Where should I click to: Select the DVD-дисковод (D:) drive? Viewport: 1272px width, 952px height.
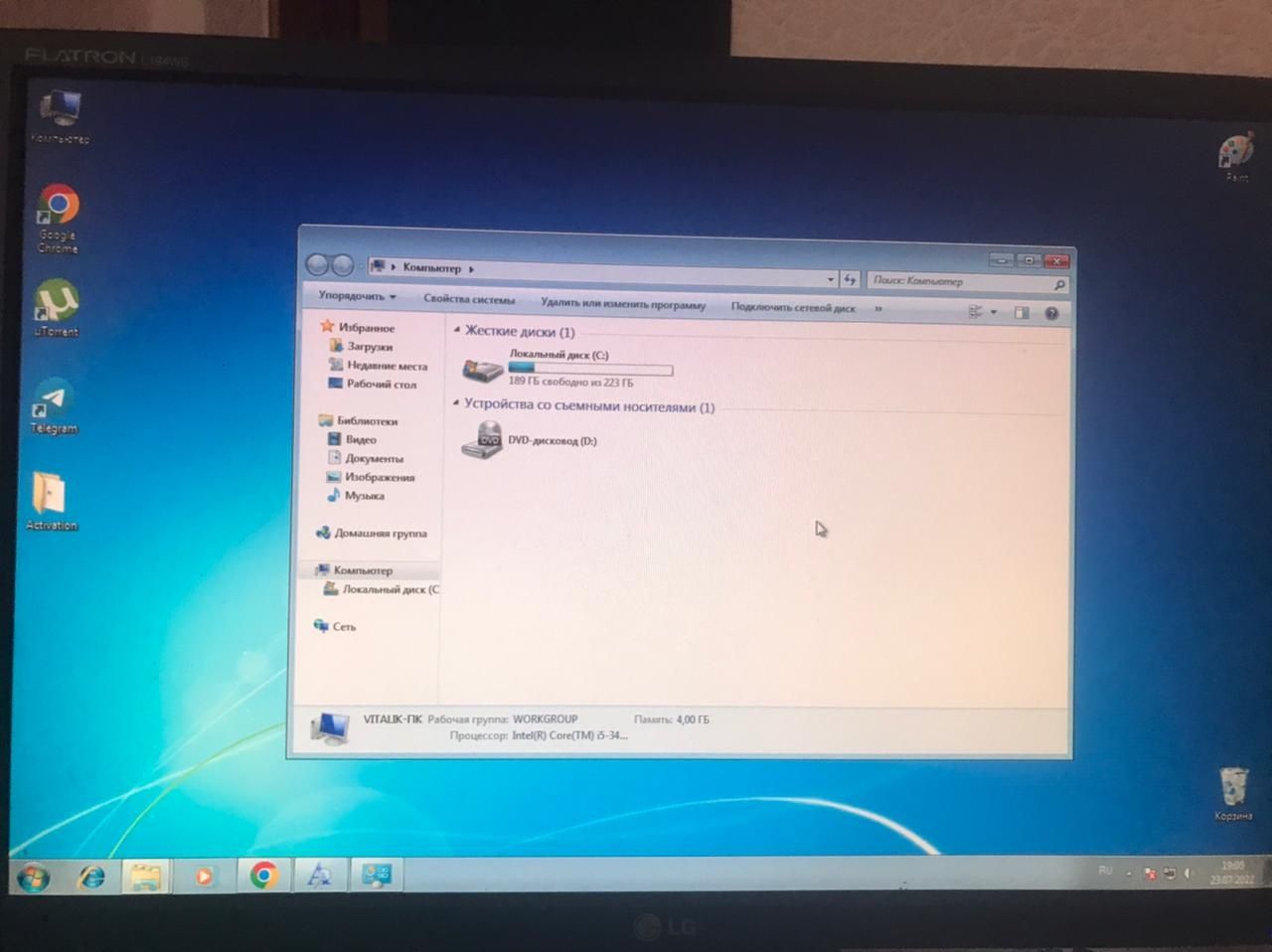pyautogui.click(x=529, y=440)
